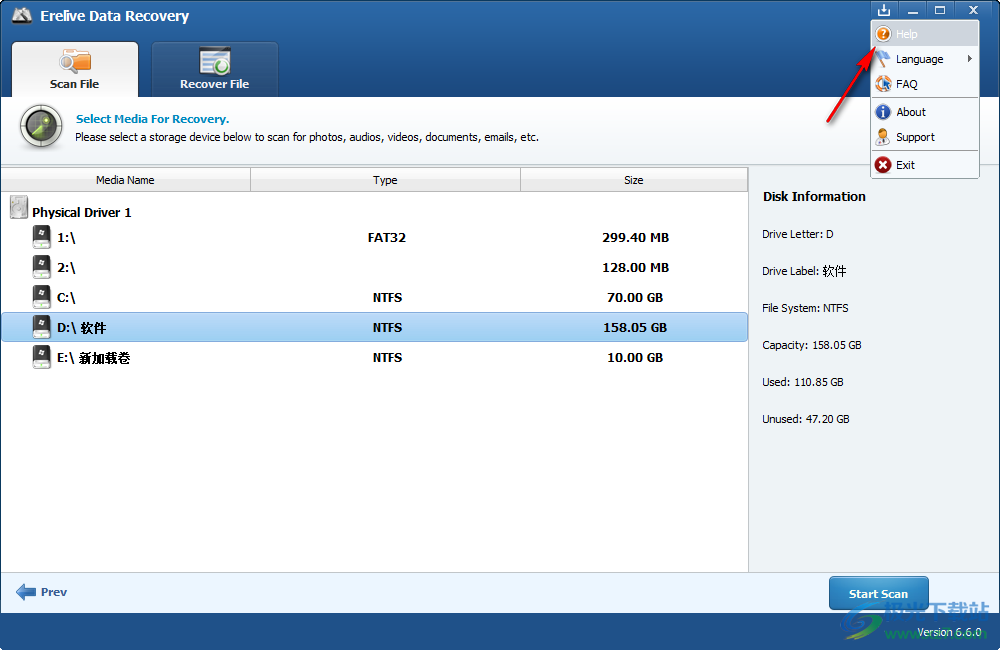The image size is (1000, 650).
Task: Click the drive icon beside 1:\
Action: pyautogui.click(x=41, y=237)
